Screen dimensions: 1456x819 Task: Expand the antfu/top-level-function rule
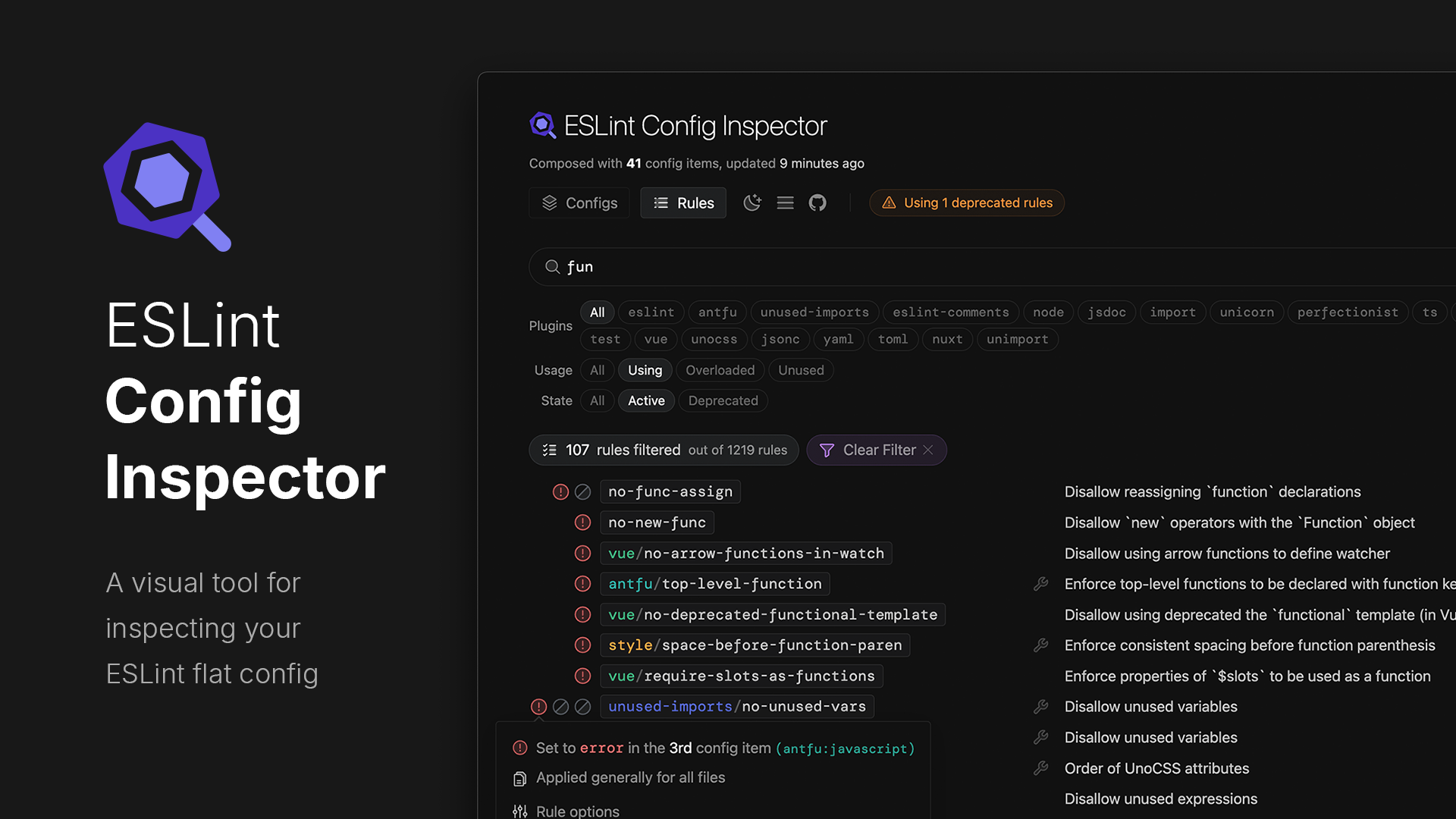[x=715, y=584]
